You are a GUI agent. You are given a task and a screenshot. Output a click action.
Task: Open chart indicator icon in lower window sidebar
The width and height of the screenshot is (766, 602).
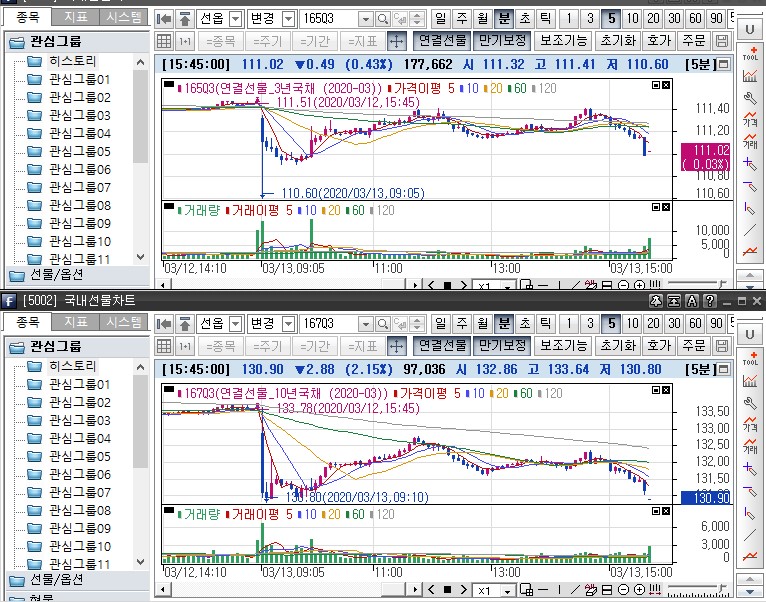(750, 380)
